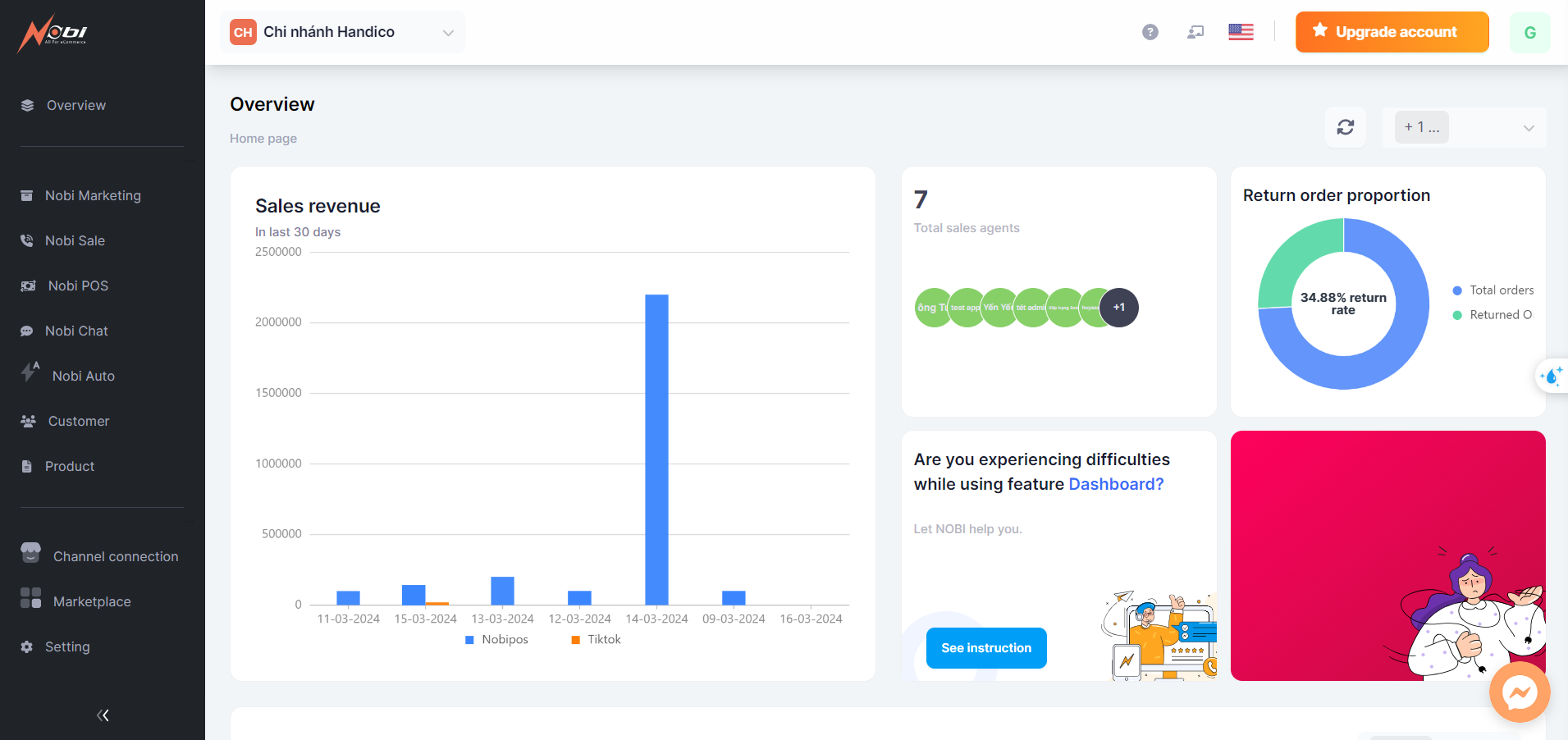Click the Returned orders green legend swatch
The height and width of the screenshot is (740, 1568).
coord(1457,315)
